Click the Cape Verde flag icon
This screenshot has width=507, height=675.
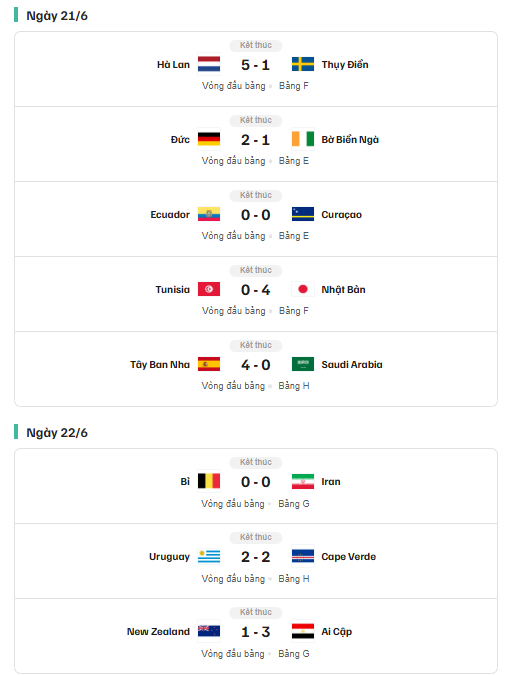(x=303, y=556)
